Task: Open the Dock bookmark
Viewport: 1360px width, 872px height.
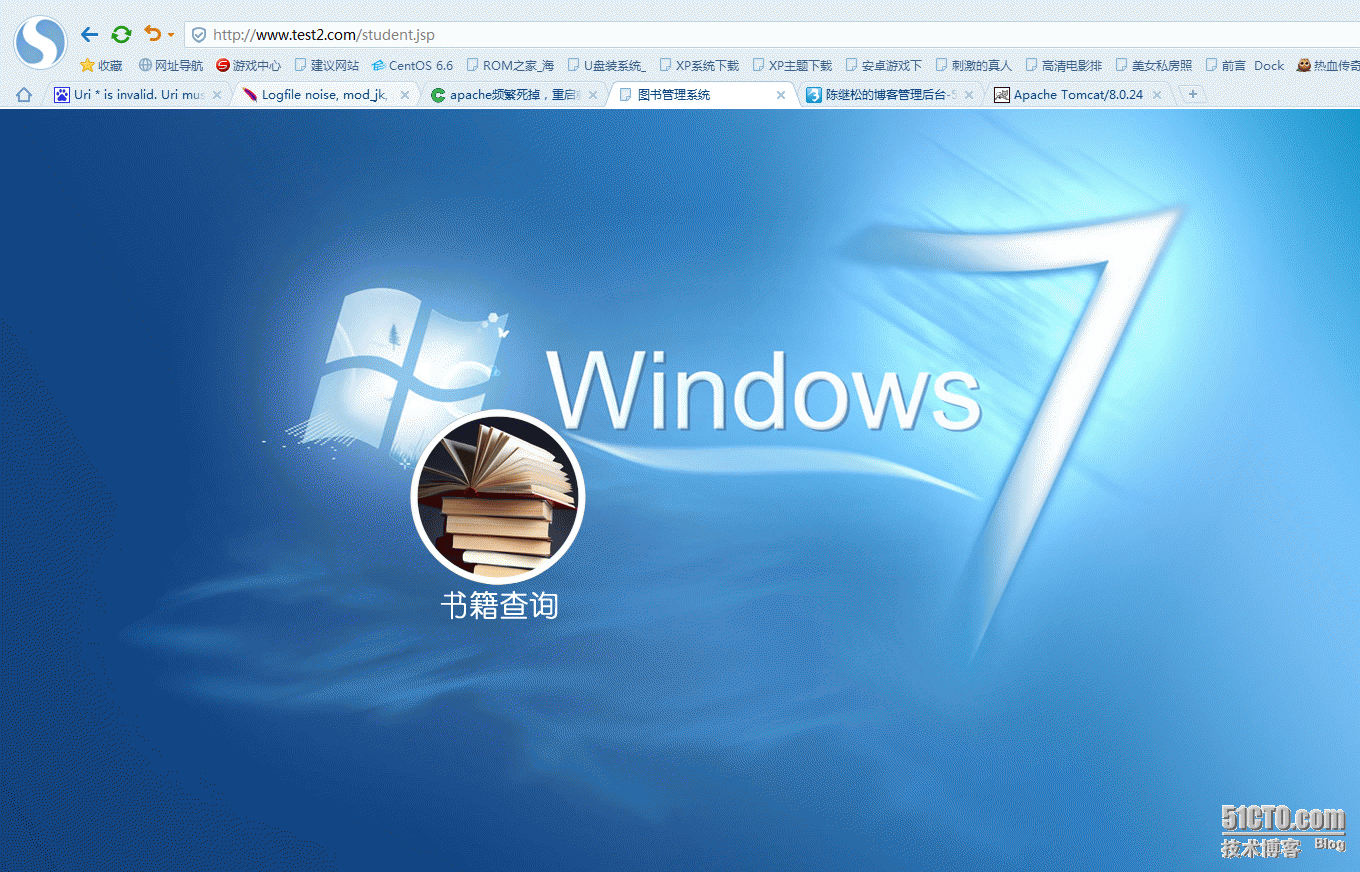Action: [1269, 65]
